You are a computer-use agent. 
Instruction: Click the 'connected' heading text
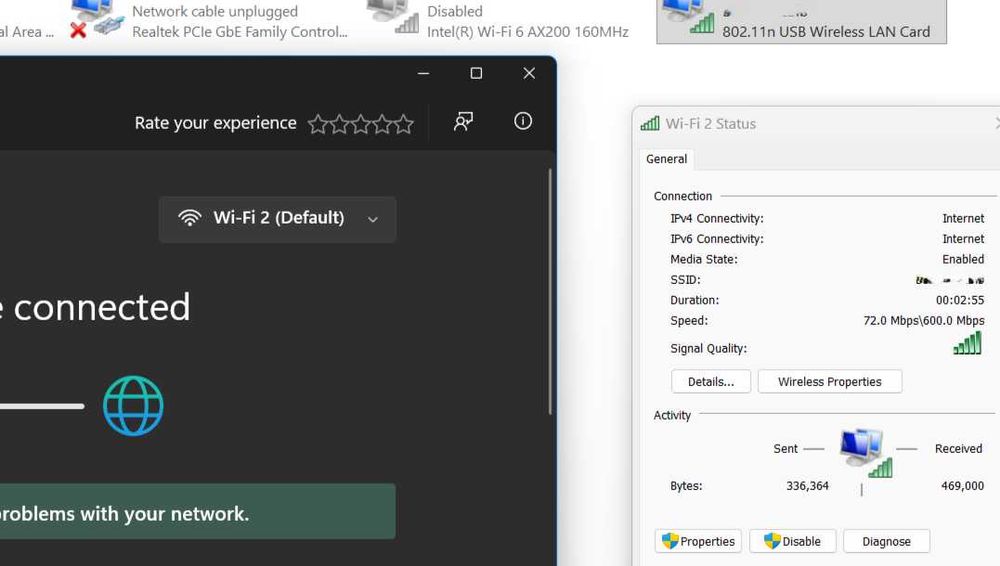click(102, 308)
